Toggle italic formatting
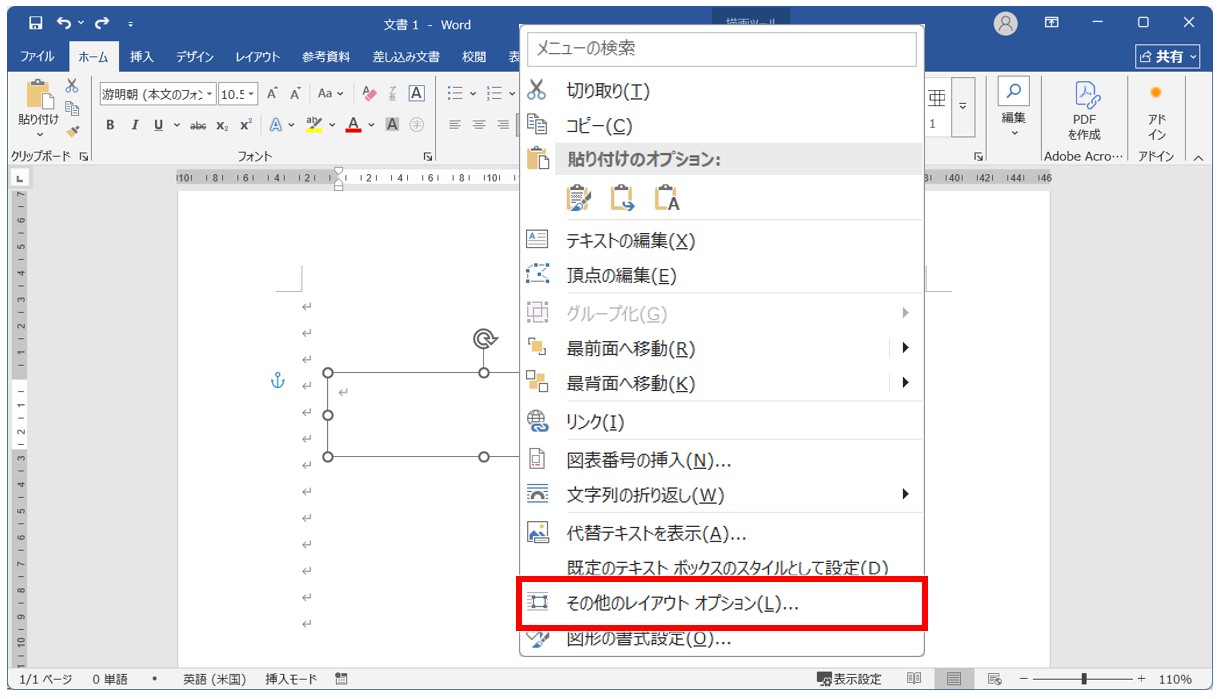 pos(134,125)
